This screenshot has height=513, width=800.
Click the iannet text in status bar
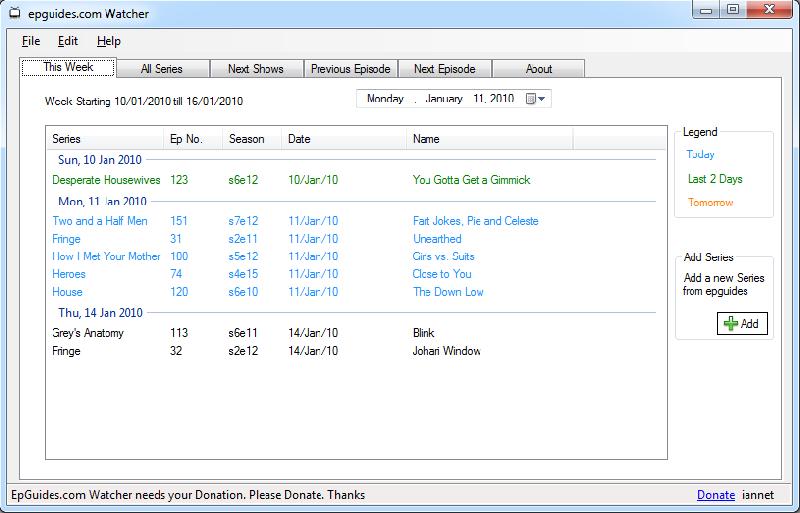point(758,495)
